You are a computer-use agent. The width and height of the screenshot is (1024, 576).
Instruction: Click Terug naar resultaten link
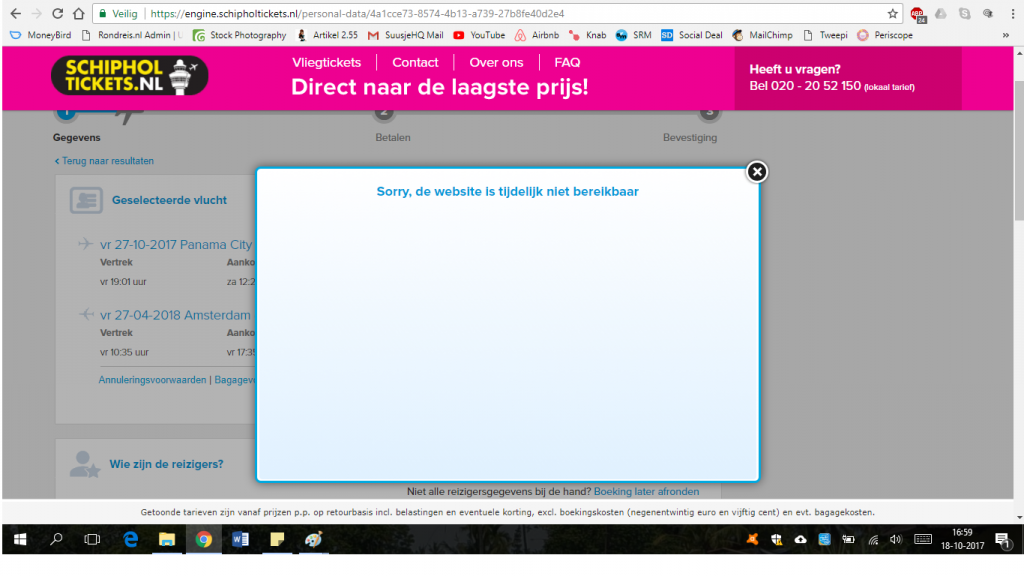click(x=104, y=161)
